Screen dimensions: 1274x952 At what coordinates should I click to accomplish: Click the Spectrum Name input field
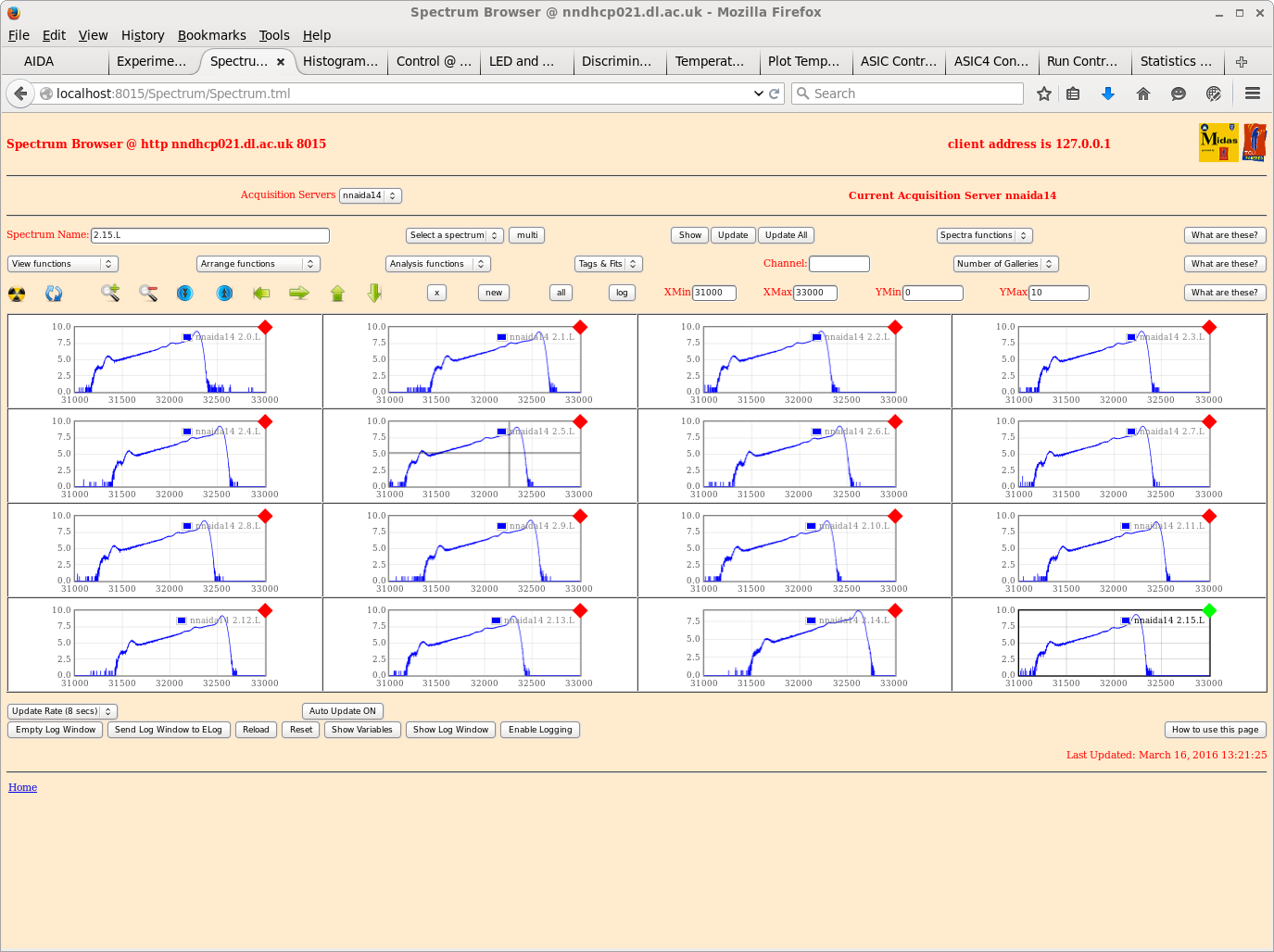point(210,235)
